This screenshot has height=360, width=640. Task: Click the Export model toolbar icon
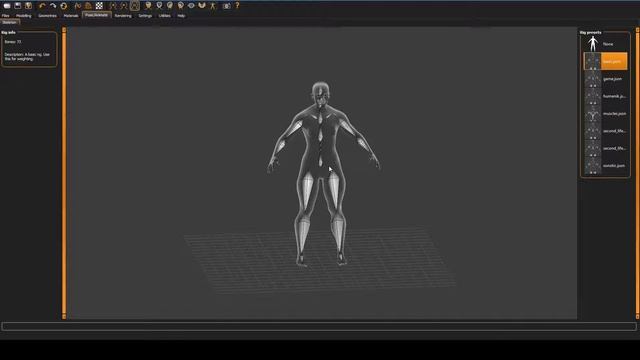click(x=28, y=6)
